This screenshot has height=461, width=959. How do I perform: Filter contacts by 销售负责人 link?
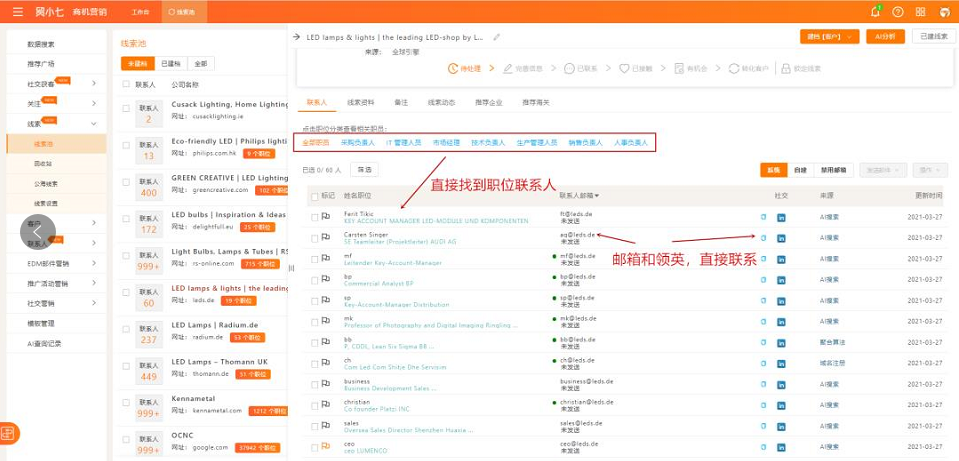tap(585, 142)
